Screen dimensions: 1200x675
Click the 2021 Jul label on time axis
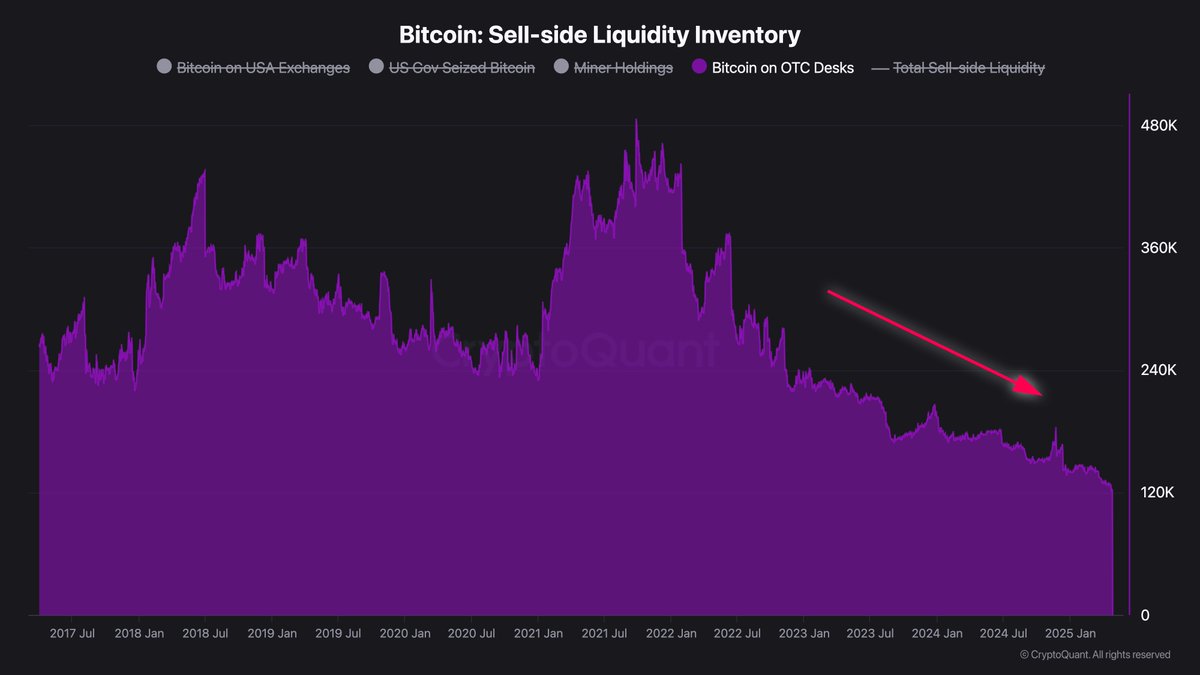[603, 634]
